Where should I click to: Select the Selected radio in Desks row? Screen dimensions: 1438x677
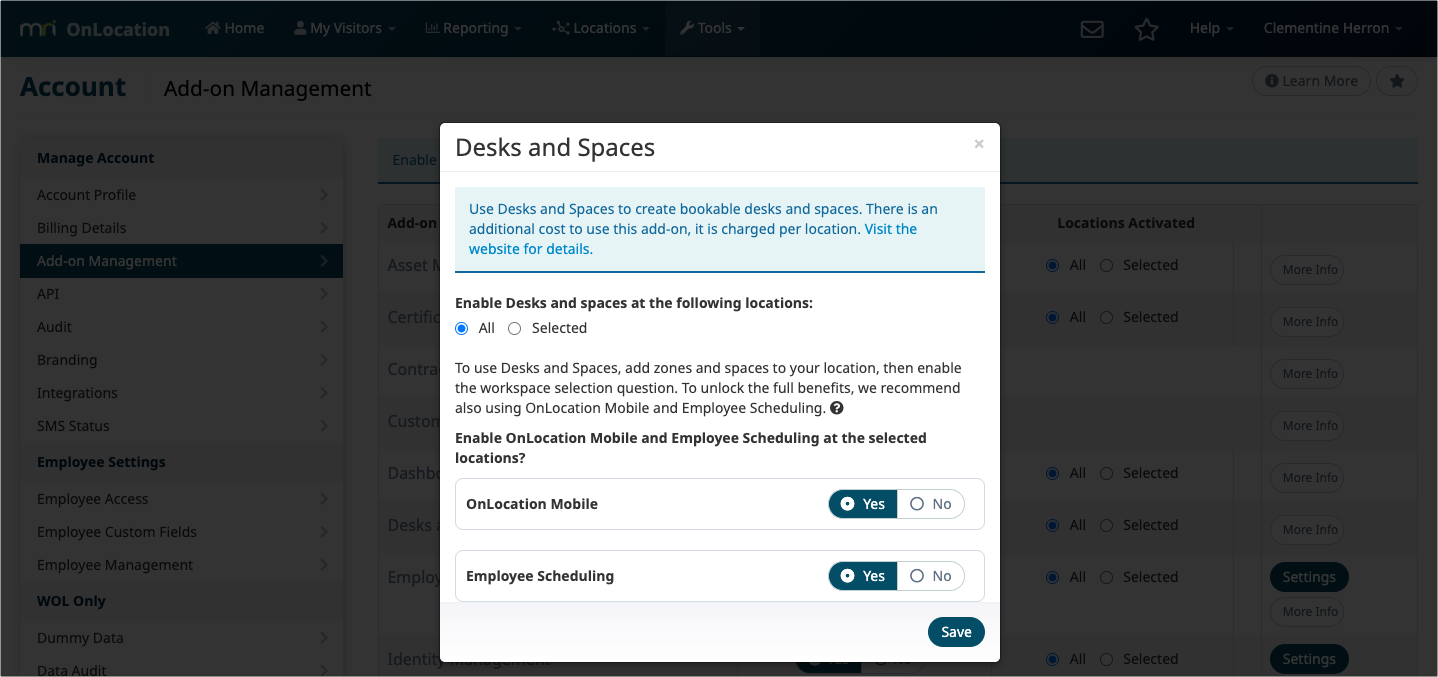pyautogui.click(x=1106, y=525)
